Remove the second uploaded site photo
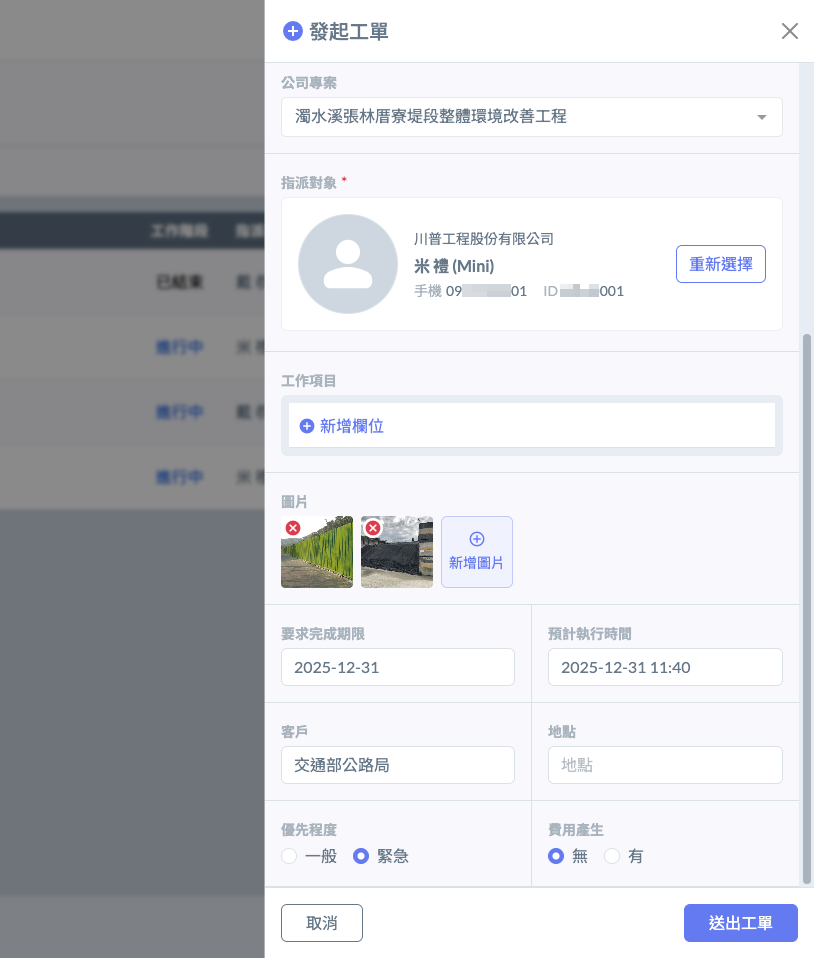814x958 pixels. click(373, 528)
